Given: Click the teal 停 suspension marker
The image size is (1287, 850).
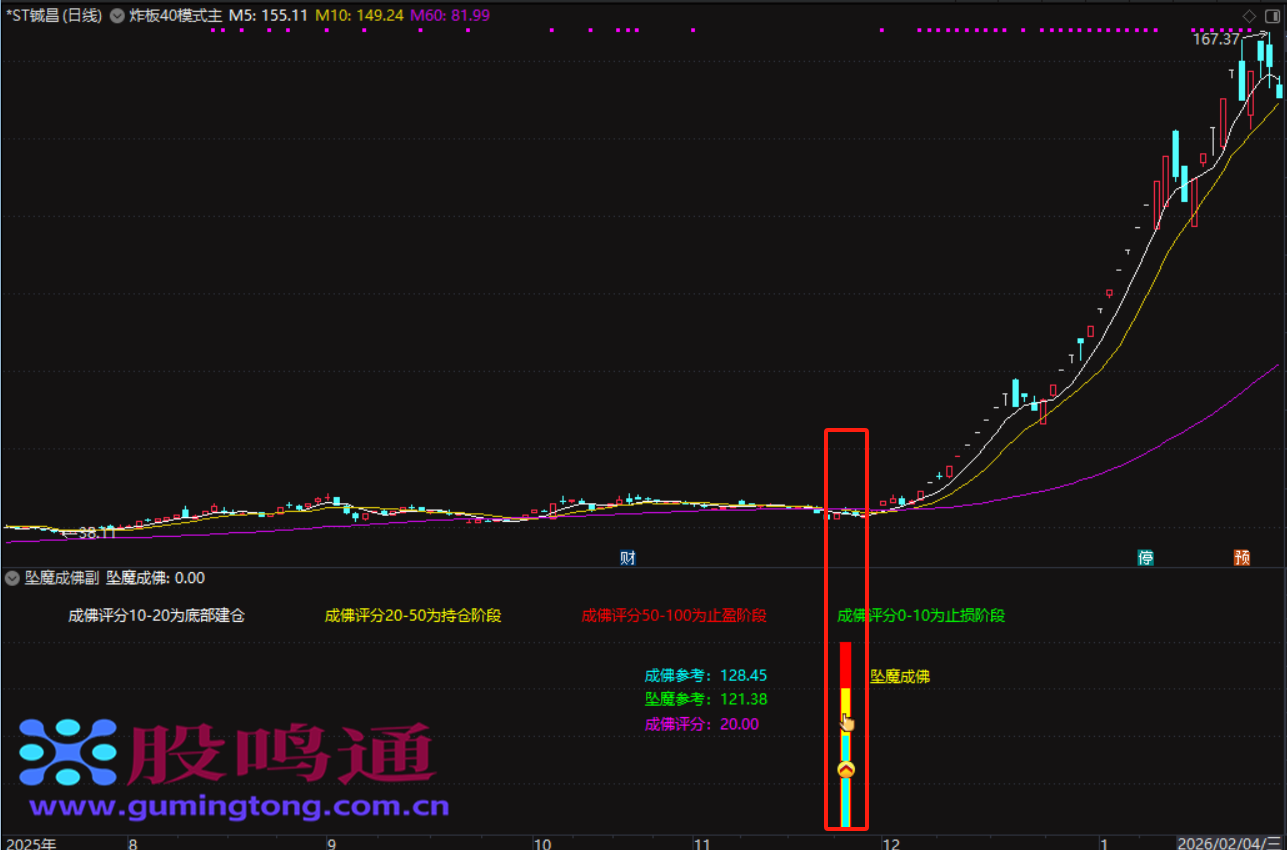Looking at the screenshot, I should point(1145,558).
